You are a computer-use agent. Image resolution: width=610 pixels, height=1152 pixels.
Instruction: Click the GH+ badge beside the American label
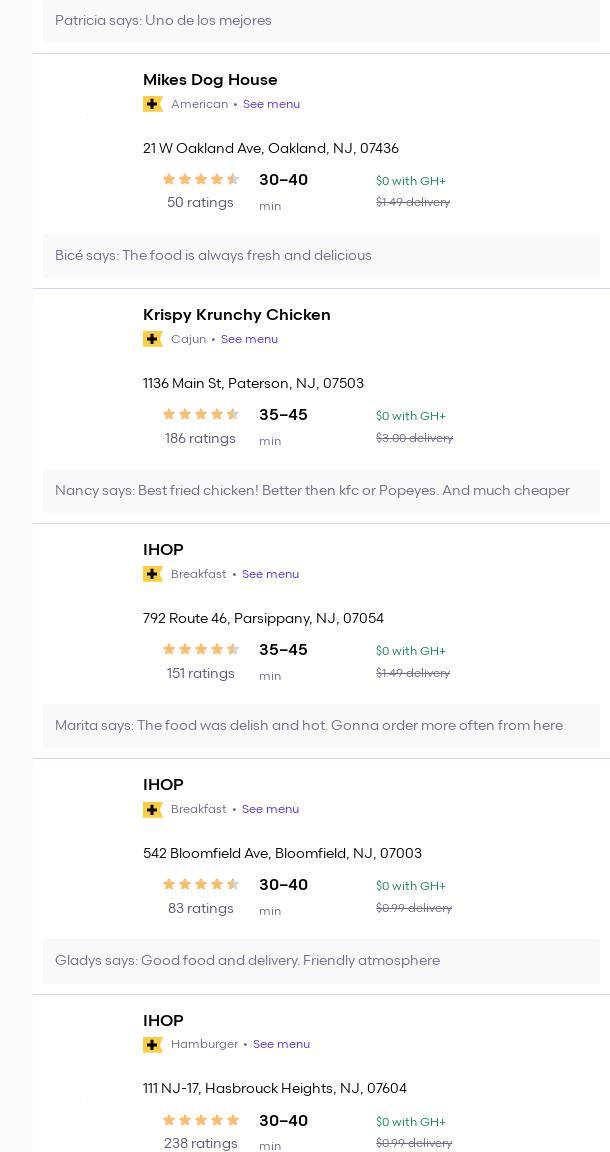tap(153, 104)
